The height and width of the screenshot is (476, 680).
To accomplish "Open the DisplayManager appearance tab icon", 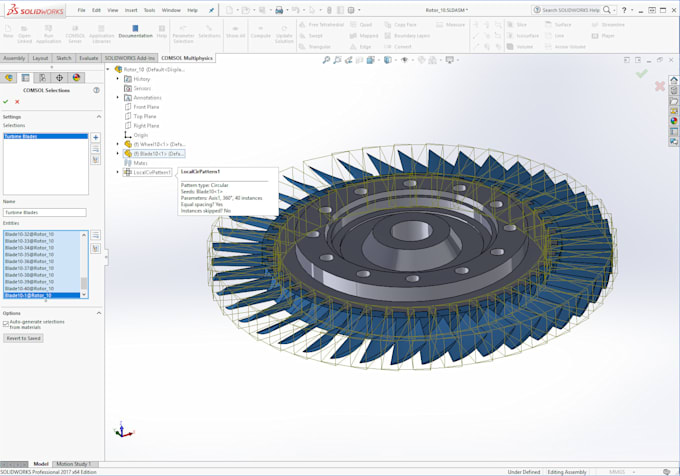I will click(x=76, y=78).
